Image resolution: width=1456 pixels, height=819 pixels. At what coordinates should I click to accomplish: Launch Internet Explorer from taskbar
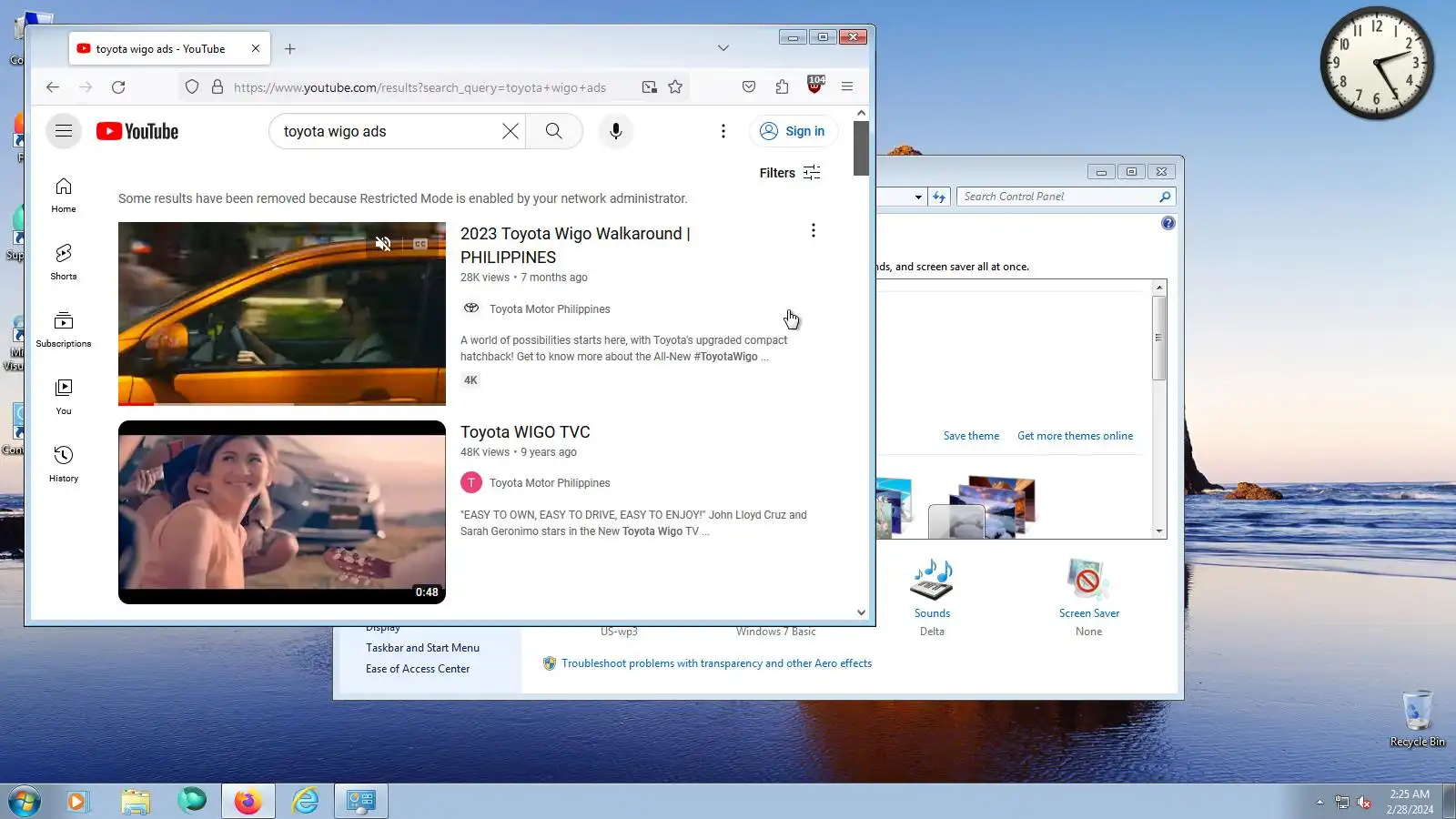[x=305, y=801]
